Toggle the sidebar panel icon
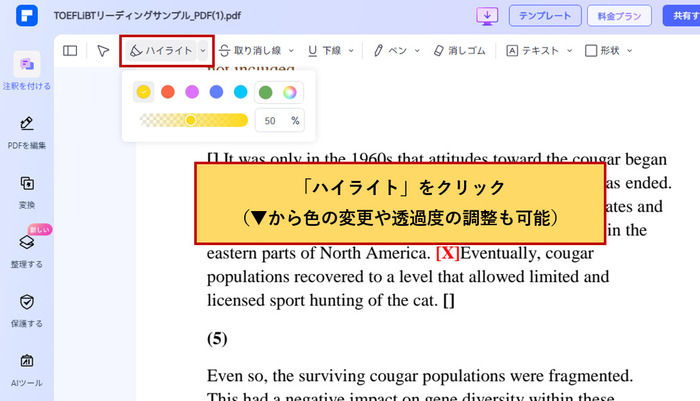Screen dimensions: 700x401 70,50
